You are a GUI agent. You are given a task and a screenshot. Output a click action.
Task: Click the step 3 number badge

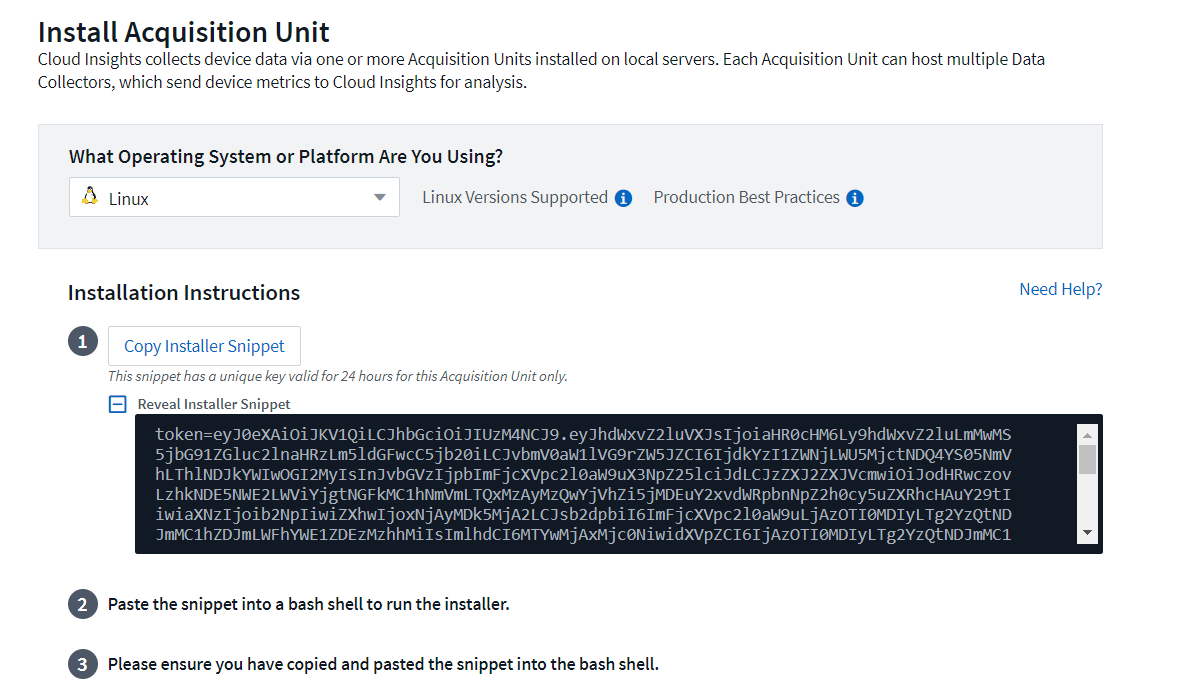[x=83, y=664]
